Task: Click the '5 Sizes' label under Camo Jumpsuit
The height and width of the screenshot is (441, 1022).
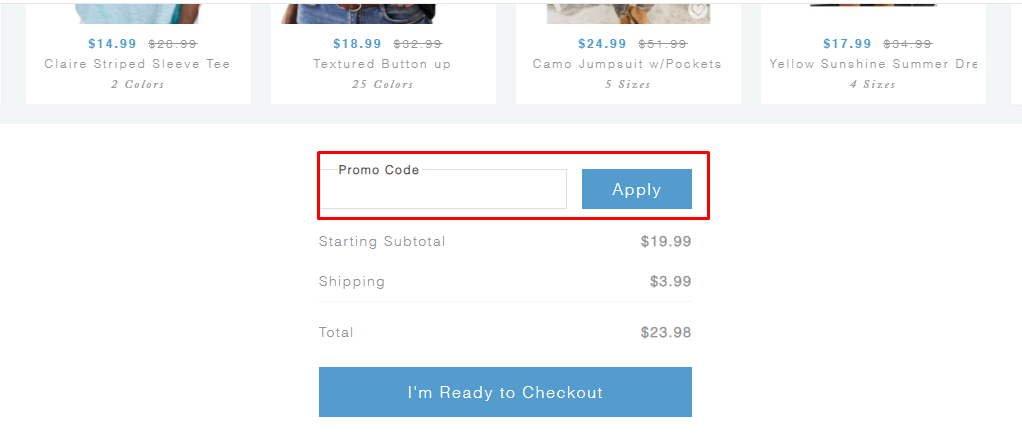Action: [x=627, y=85]
